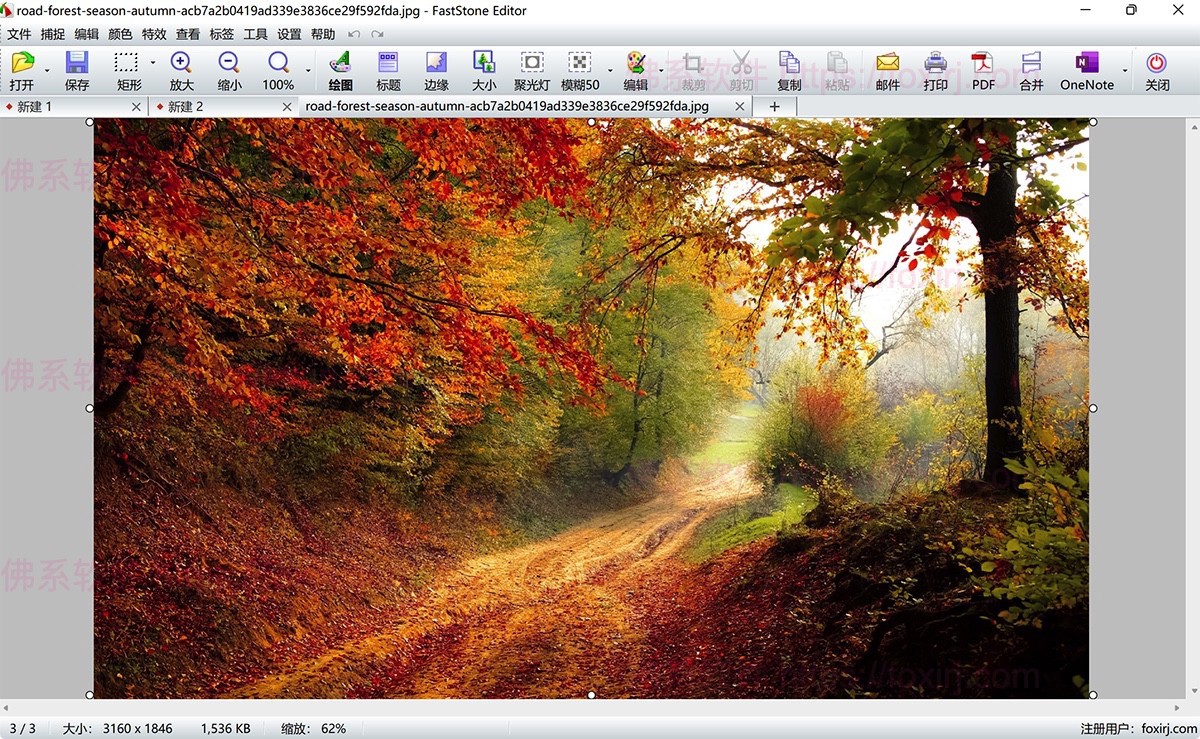Screen dimensions: 1200x739
Task: Close the 新建 1 tab
Action: (x=136, y=106)
